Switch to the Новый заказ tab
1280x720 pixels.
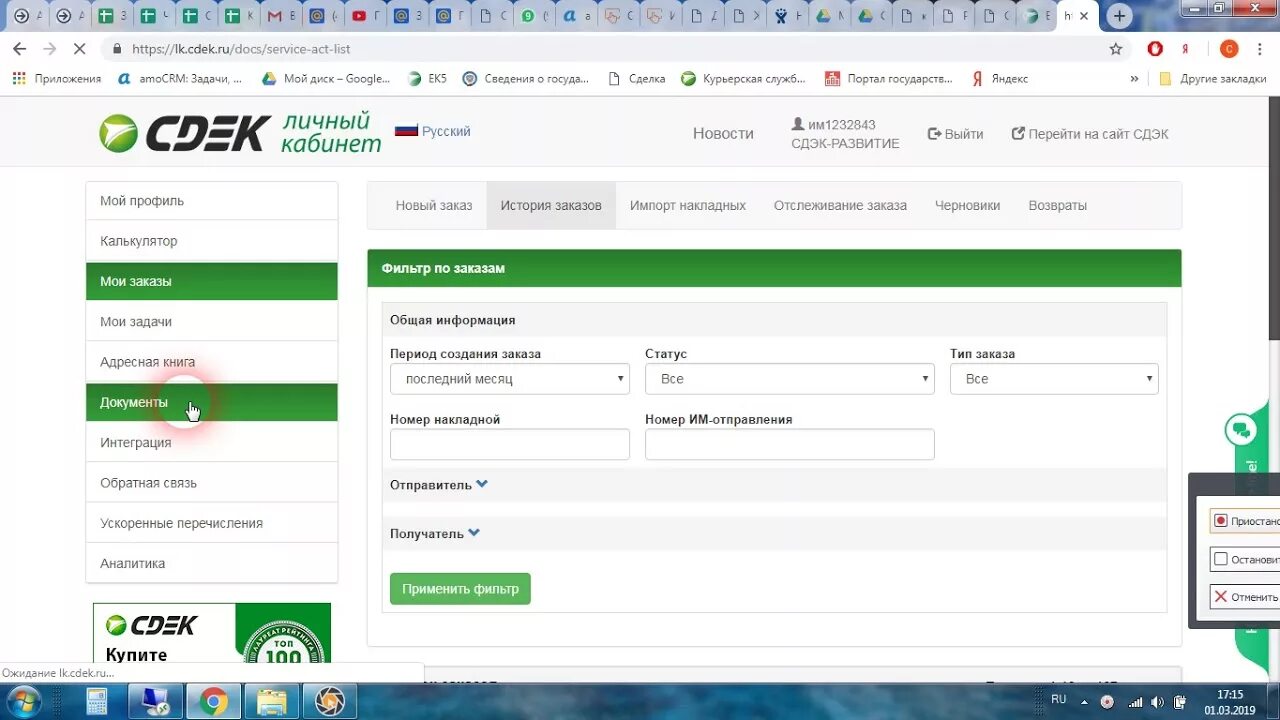[x=434, y=205]
